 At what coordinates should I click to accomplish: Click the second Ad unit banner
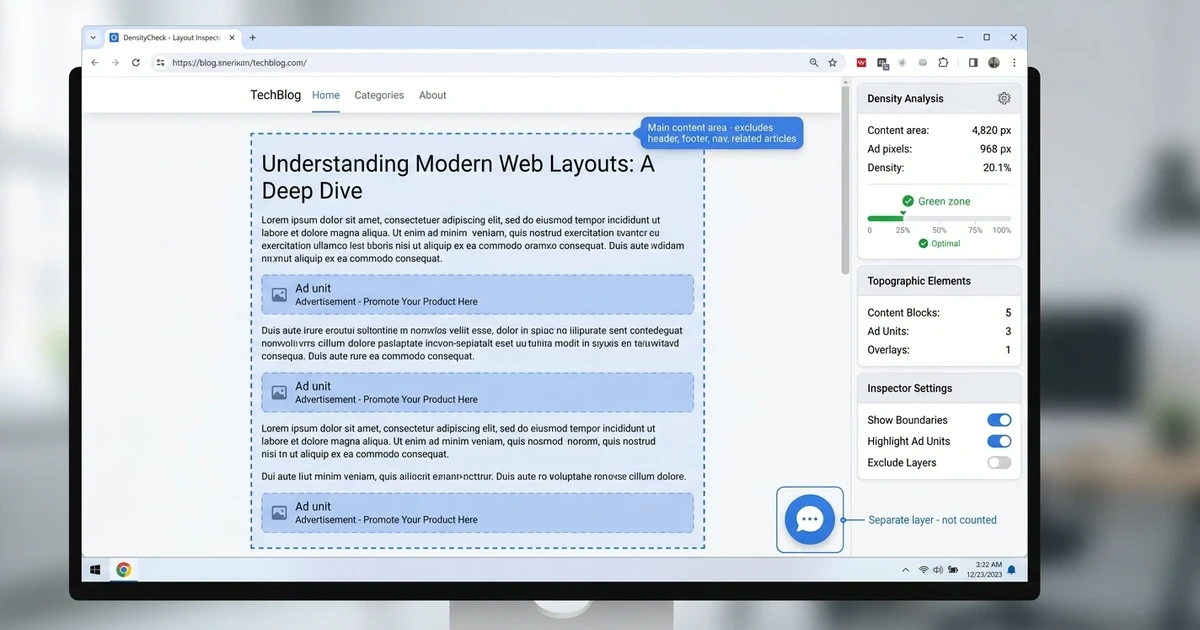477,393
